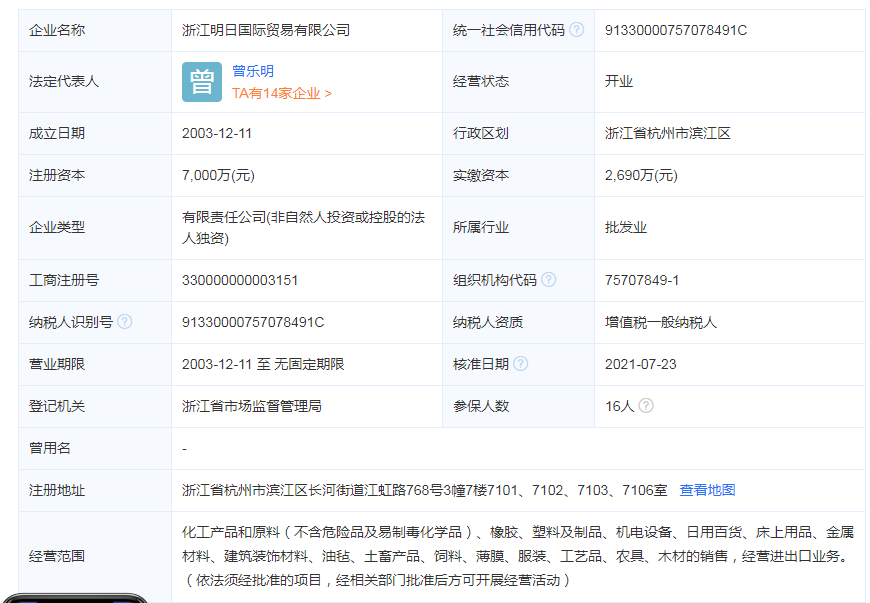Select organization code 75707849-1
The height and width of the screenshot is (603, 870).
[x=642, y=280]
